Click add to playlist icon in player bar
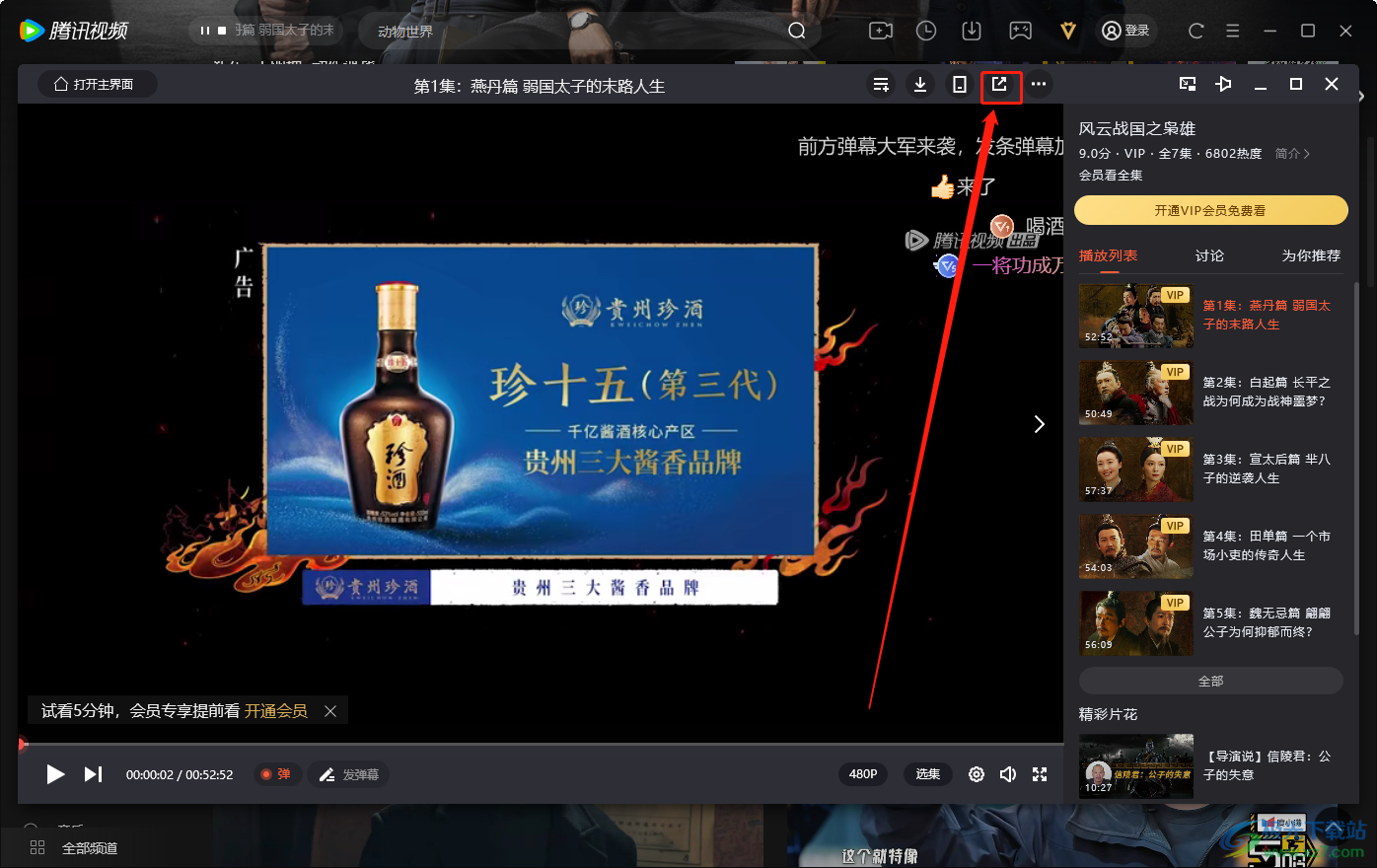Viewport: 1377px width, 868px height. 881,84
